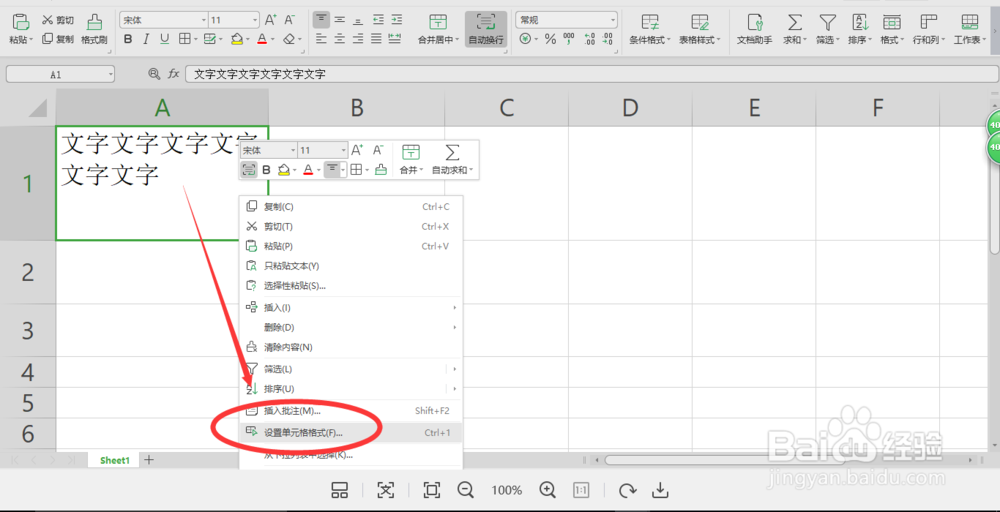The image size is (1000, 512).
Task: Click zoom out magnifier in bottom viewer bar
Action: pyautogui.click(x=466, y=490)
